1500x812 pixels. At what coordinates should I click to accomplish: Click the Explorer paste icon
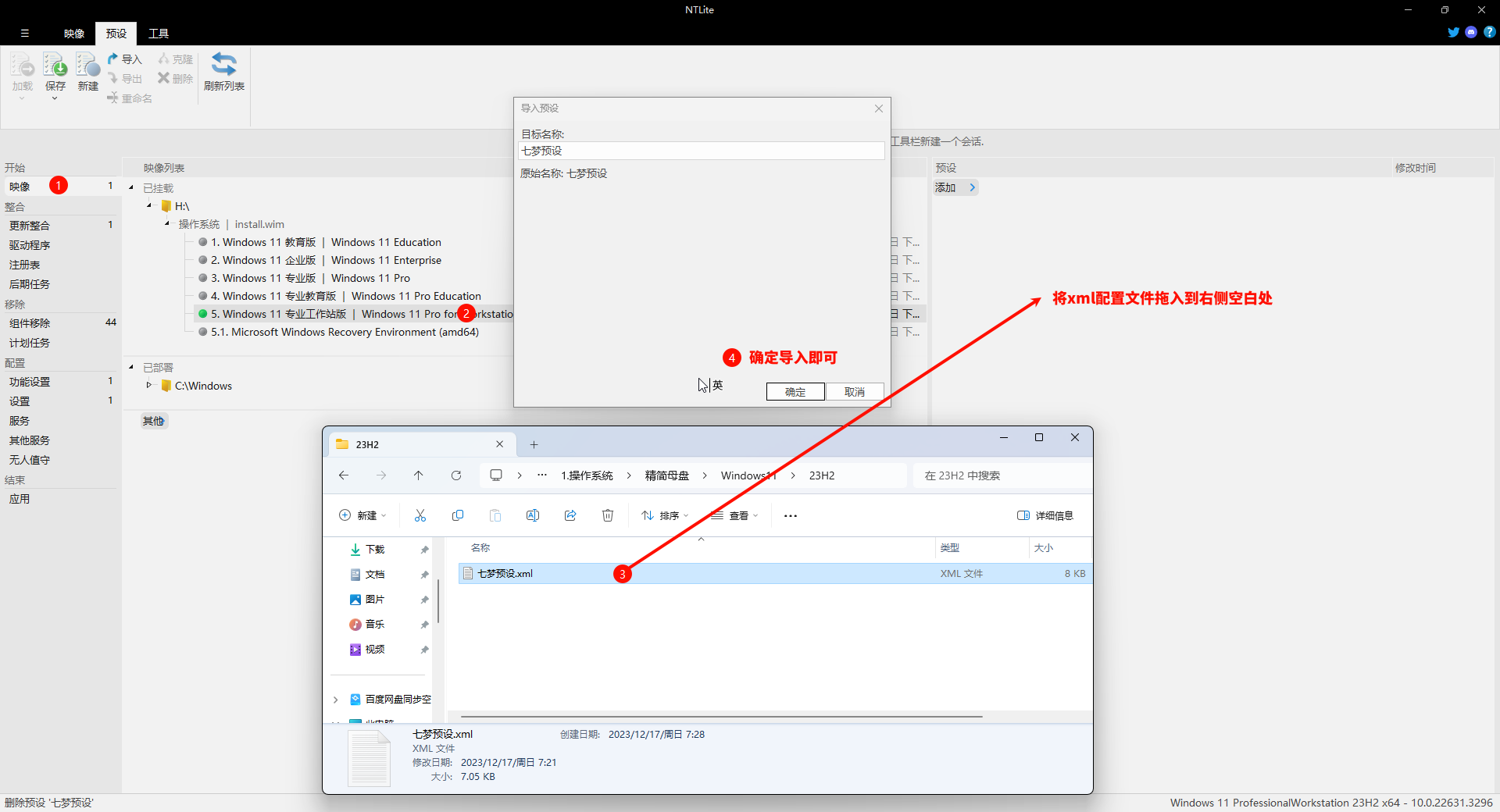[495, 515]
